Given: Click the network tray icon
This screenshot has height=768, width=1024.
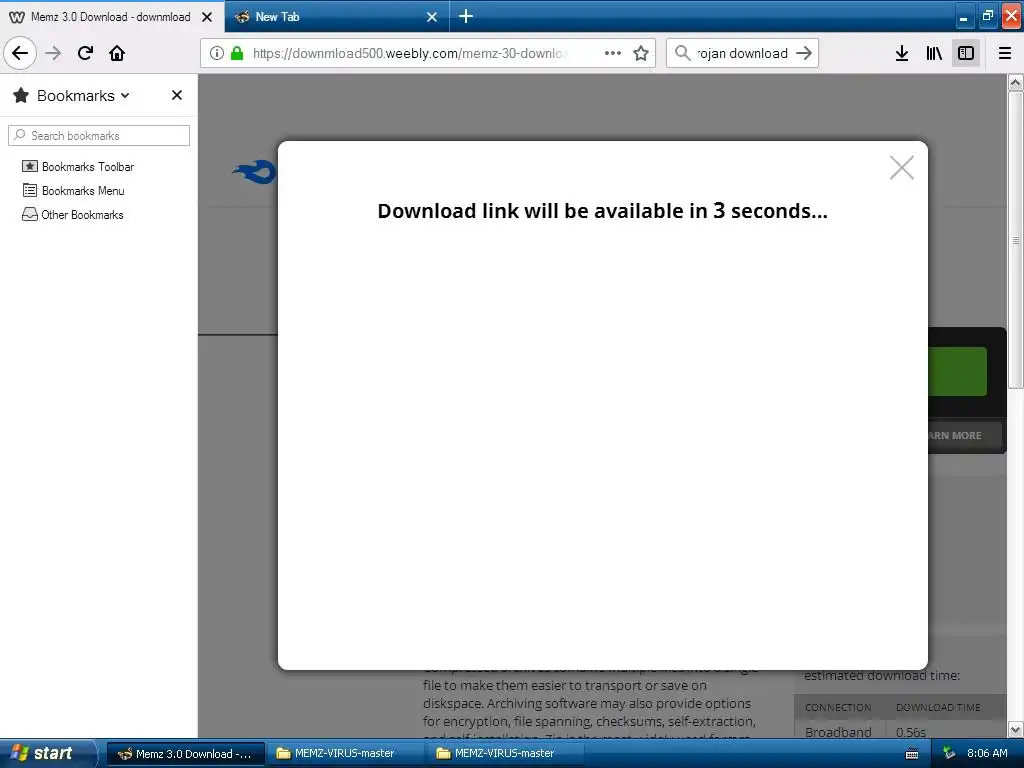Looking at the screenshot, I should pyautogui.click(x=949, y=754).
